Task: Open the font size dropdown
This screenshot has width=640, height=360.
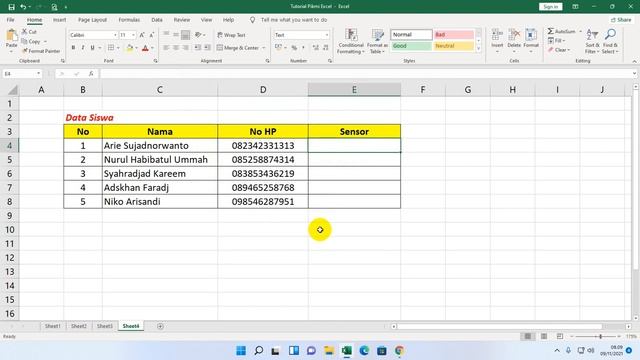Action: point(133,35)
